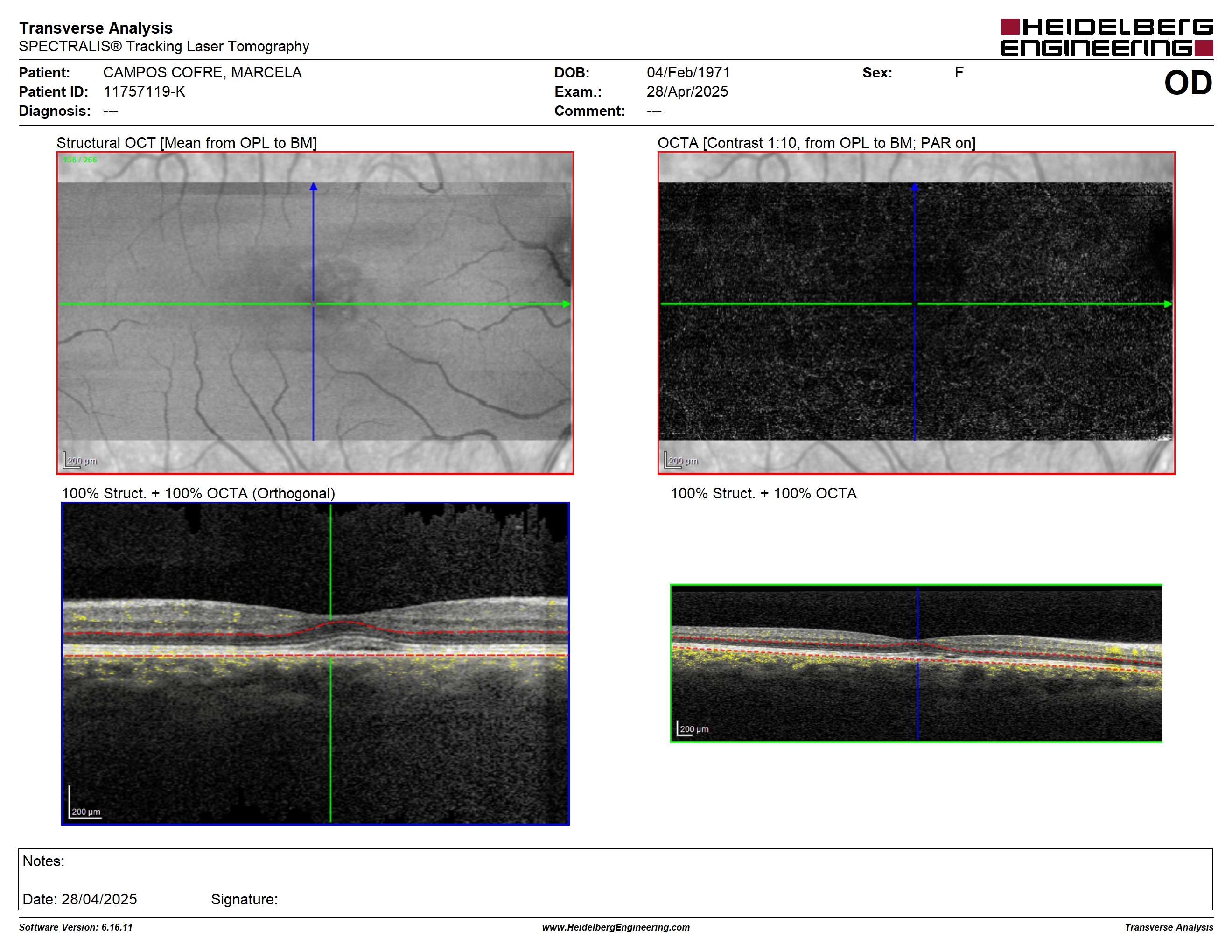Click the Transverse Analysis title
This screenshot has width=1232, height=952.
coord(96,28)
